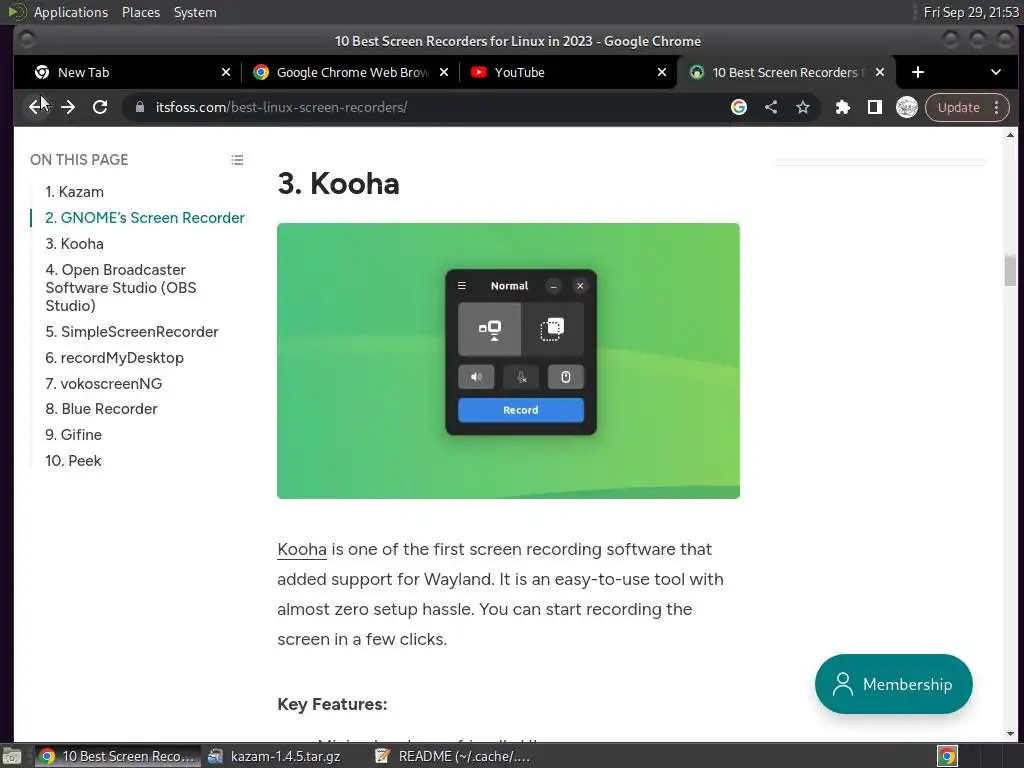1024x768 pixels.
Task: View site info via padlock icon
Action: tap(140, 107)
